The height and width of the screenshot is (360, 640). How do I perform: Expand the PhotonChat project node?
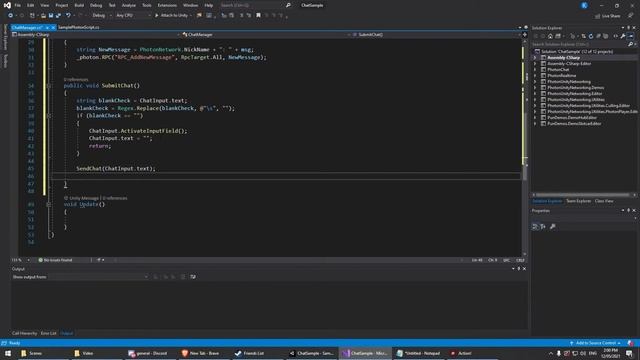(535, 70)
